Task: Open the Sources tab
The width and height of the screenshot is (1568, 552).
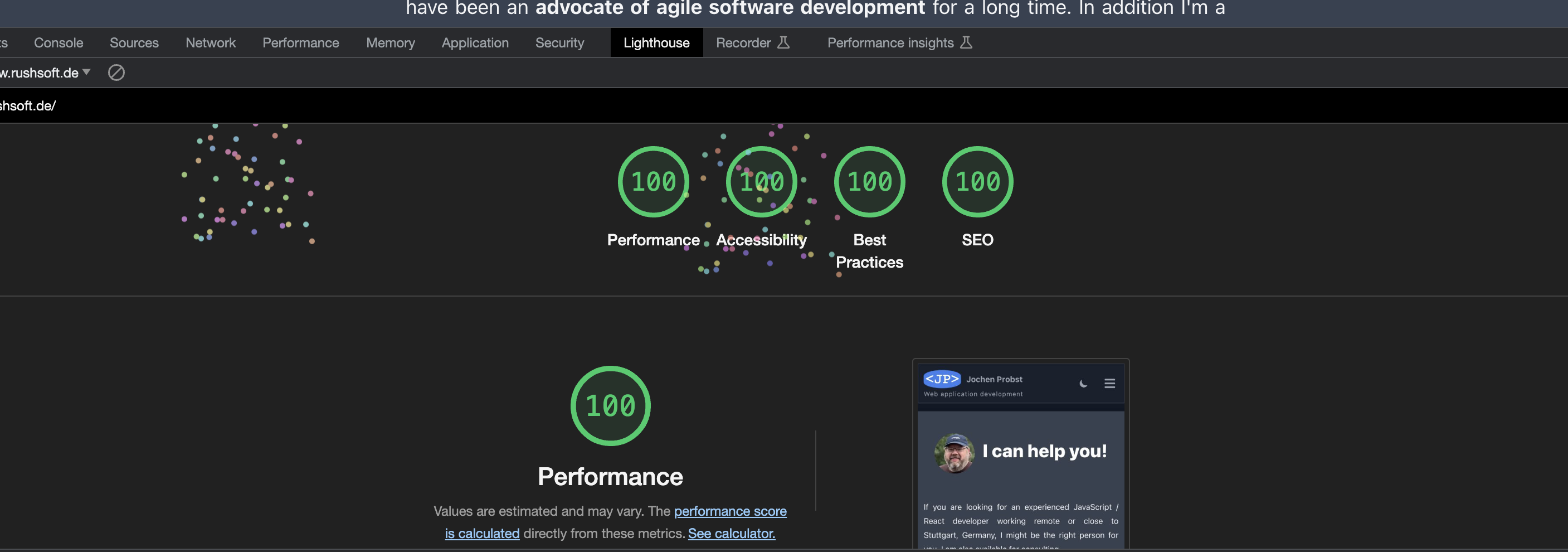Action: click(134, 42)
